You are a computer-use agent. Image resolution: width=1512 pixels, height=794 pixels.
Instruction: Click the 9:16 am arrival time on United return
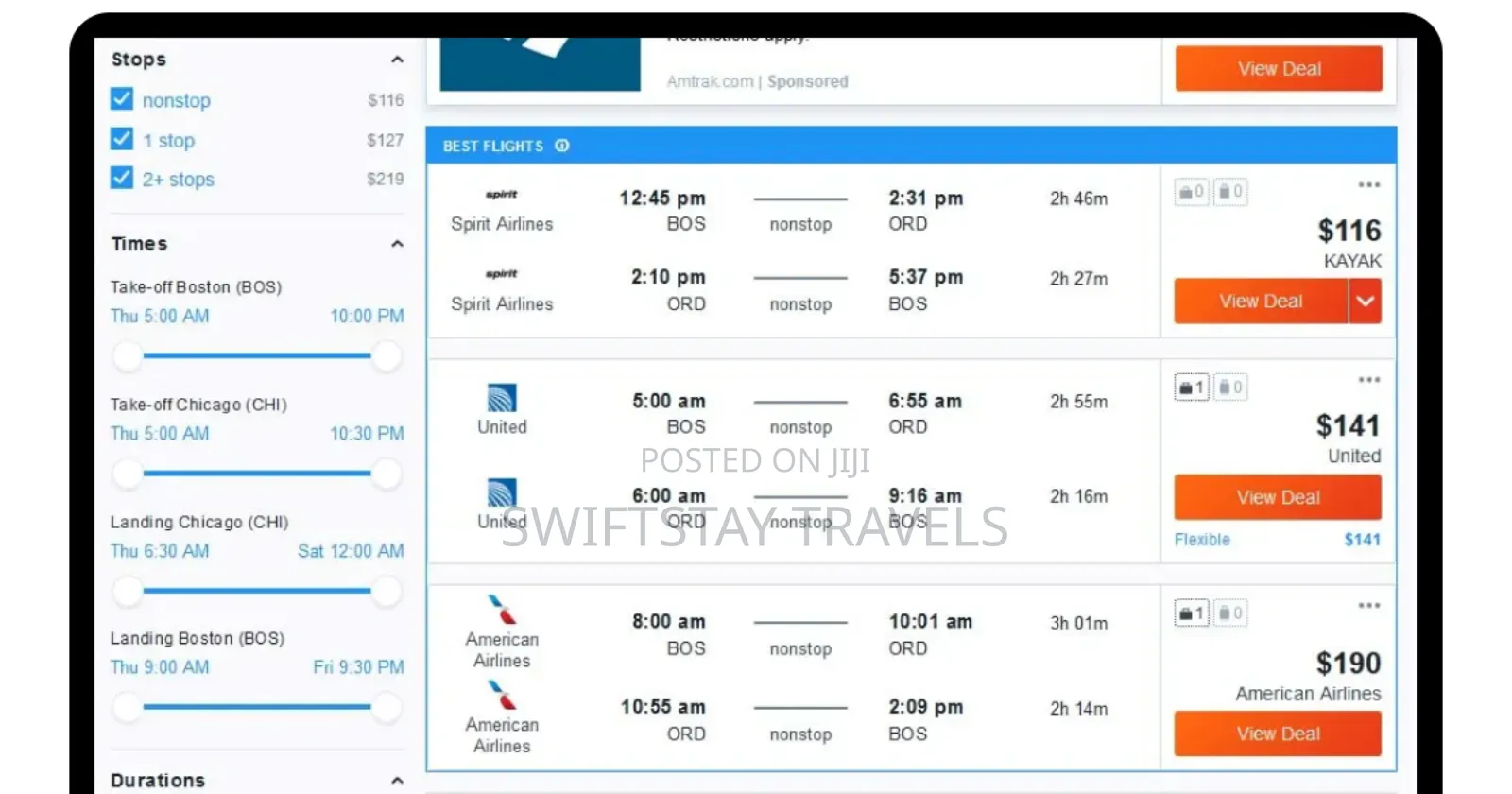click(925, 495)
